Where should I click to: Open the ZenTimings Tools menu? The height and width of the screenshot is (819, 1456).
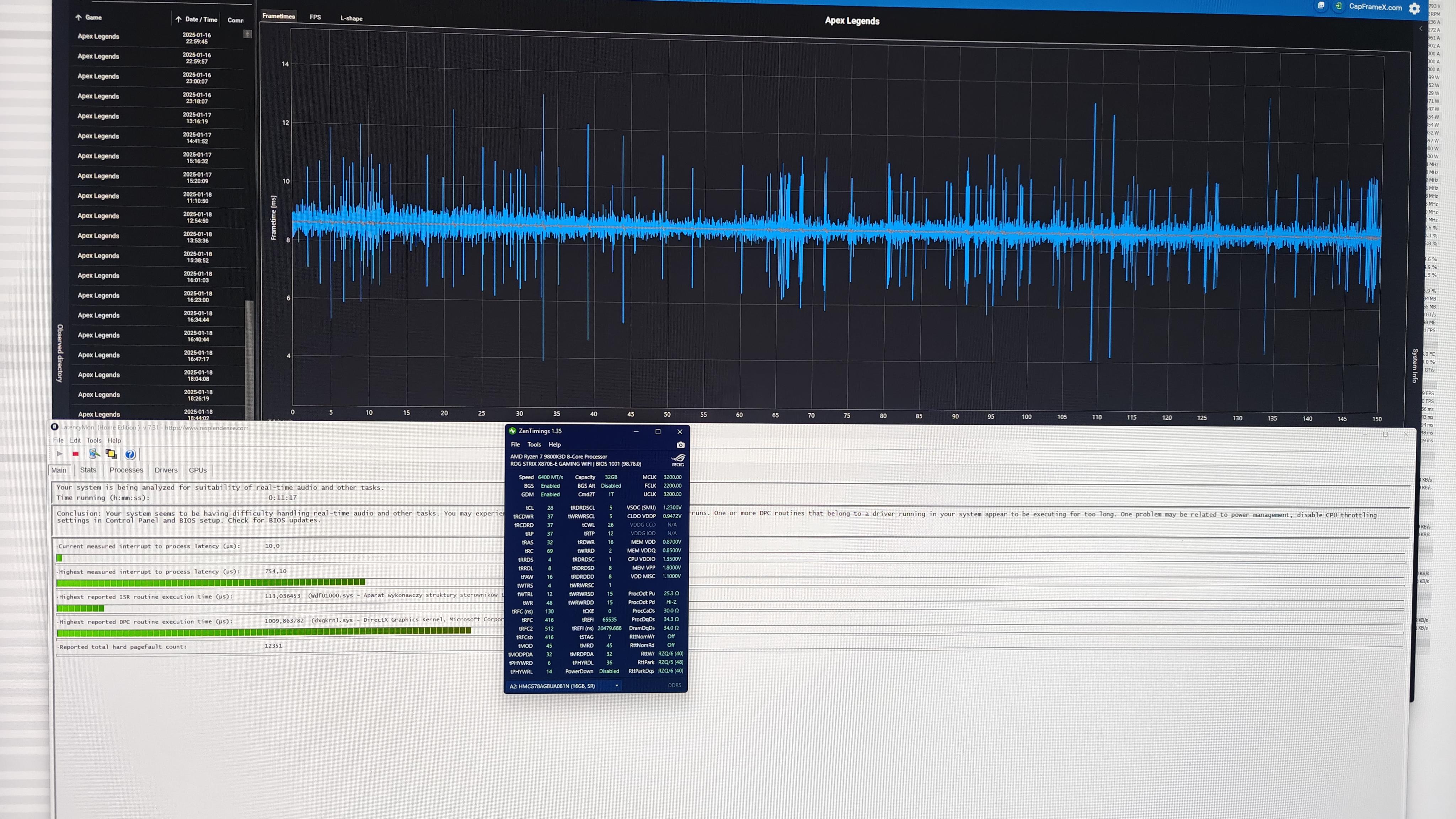534,445
